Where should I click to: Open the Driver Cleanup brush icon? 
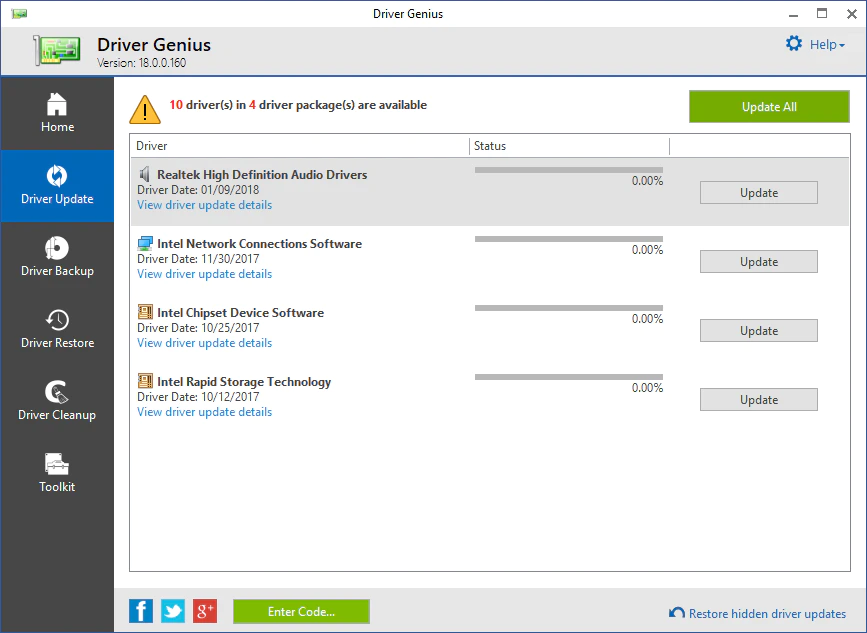[57, 392]
